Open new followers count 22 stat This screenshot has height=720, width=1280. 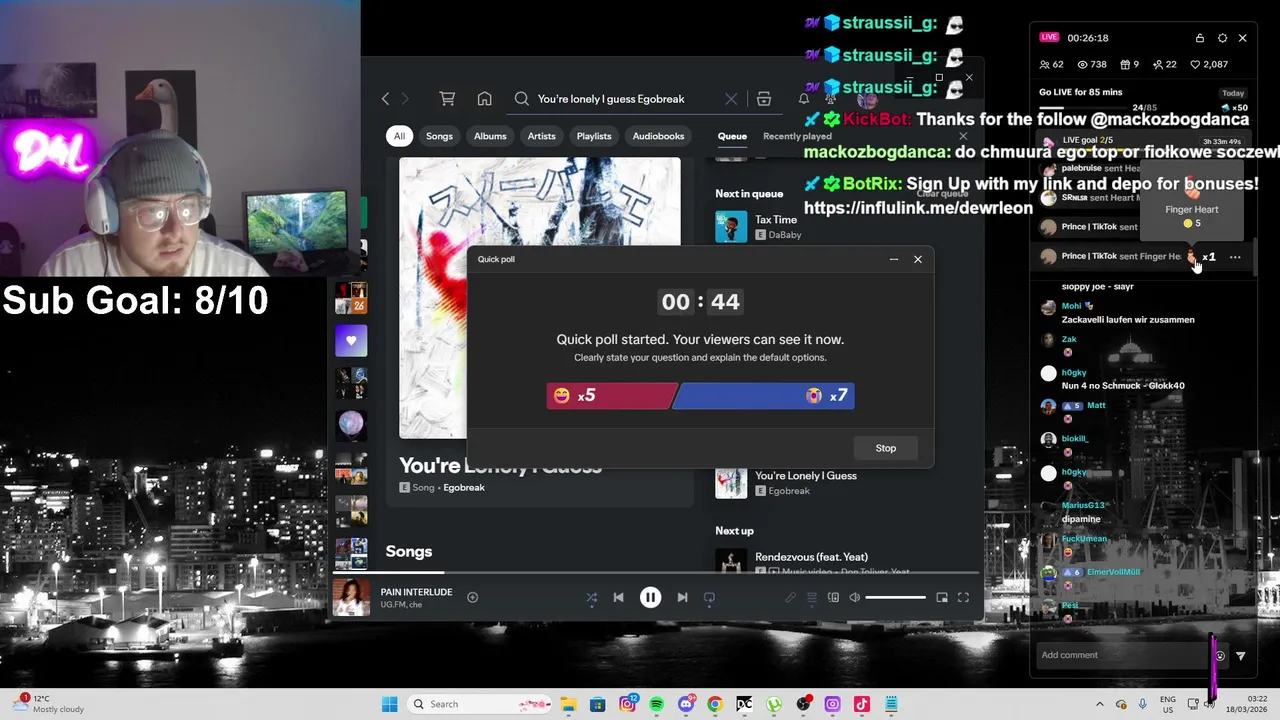(x=1165, y=65)
